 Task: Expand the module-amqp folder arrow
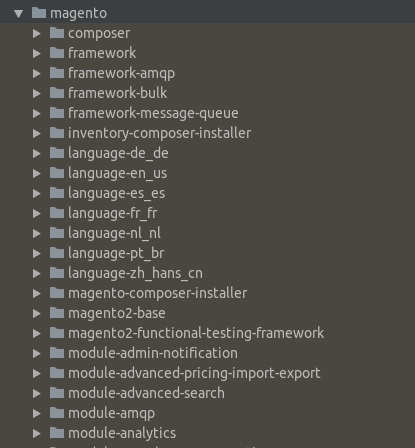(x=37, y=413)
